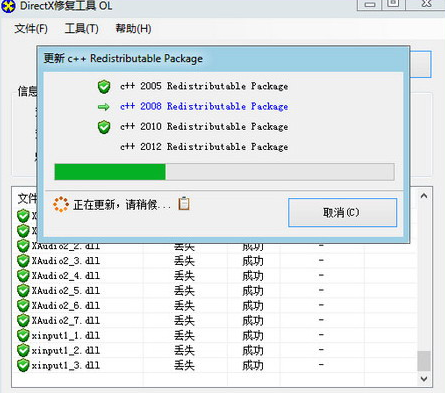Viewport: 445px width, 393px height.
Task: Click shield icon for xinput1_2.dll
Action: (23, 351)
